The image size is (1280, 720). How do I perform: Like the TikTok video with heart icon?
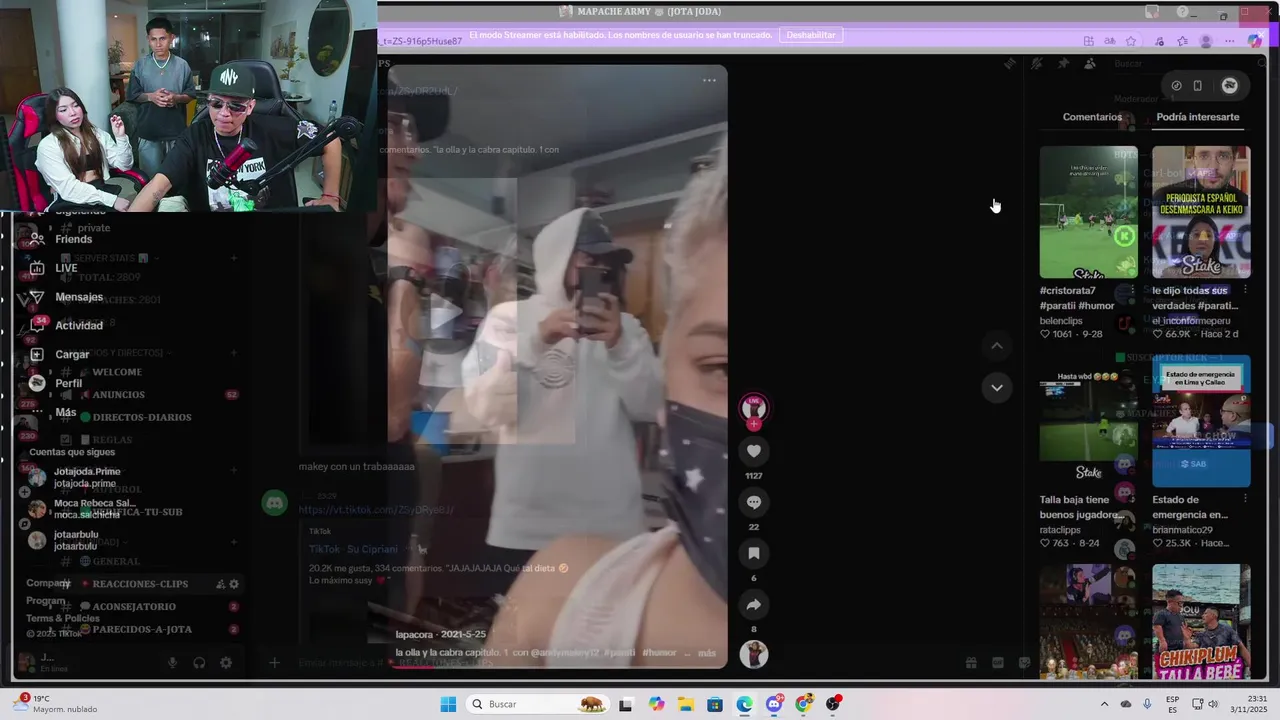click(754, 452)
